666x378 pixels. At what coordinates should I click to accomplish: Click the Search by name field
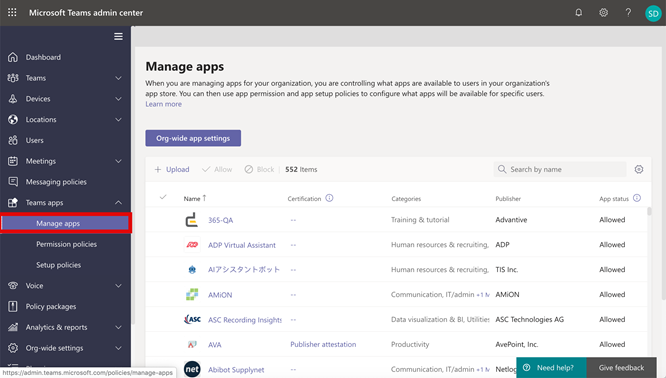[560, 169]
